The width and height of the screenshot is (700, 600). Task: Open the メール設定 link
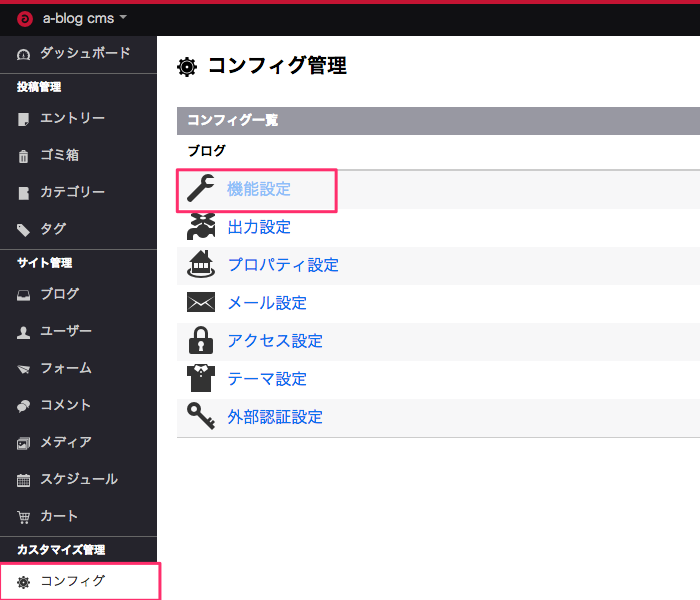267,303
